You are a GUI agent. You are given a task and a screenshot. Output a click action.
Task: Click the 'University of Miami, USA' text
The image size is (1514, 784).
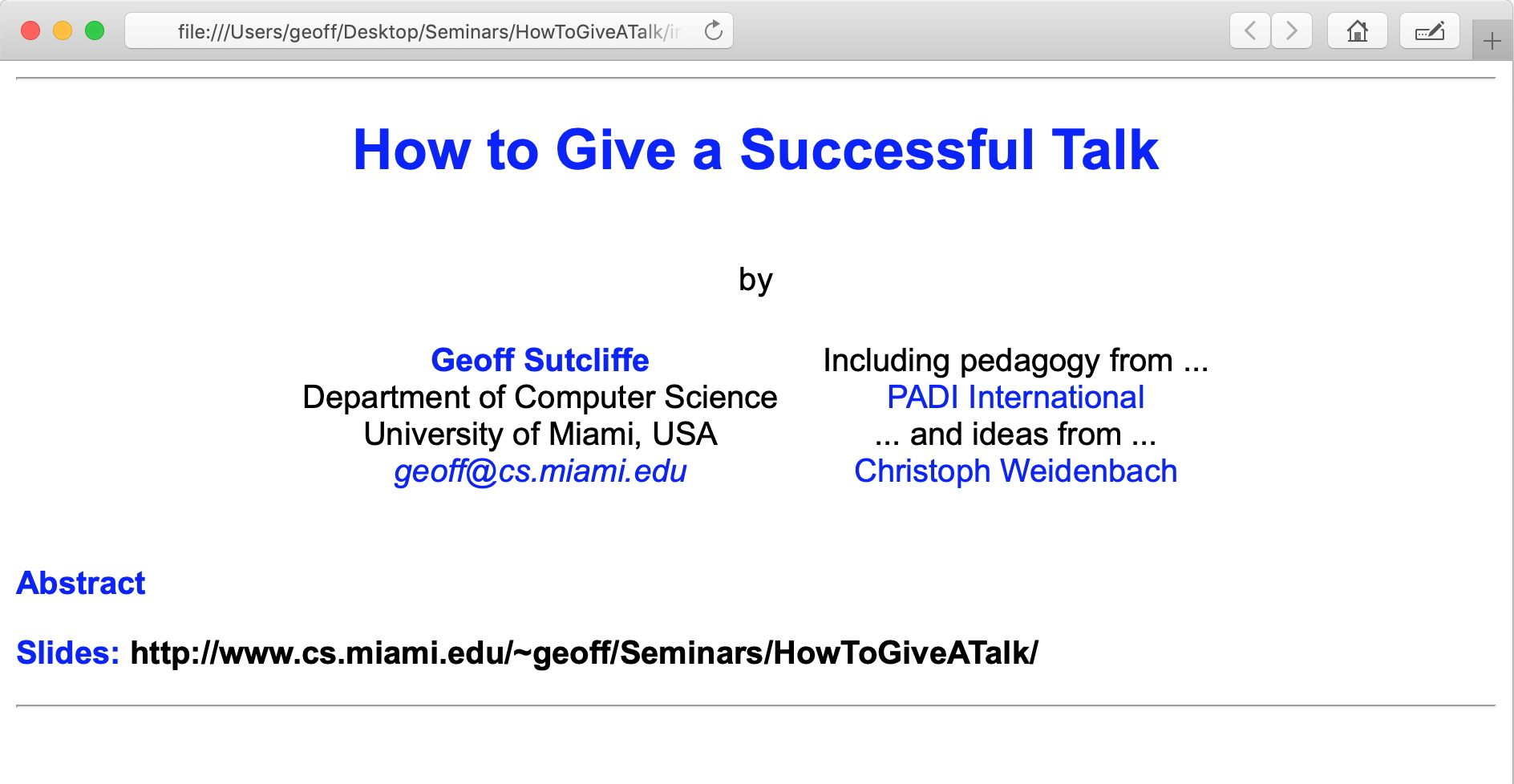[x=540, y=434]
